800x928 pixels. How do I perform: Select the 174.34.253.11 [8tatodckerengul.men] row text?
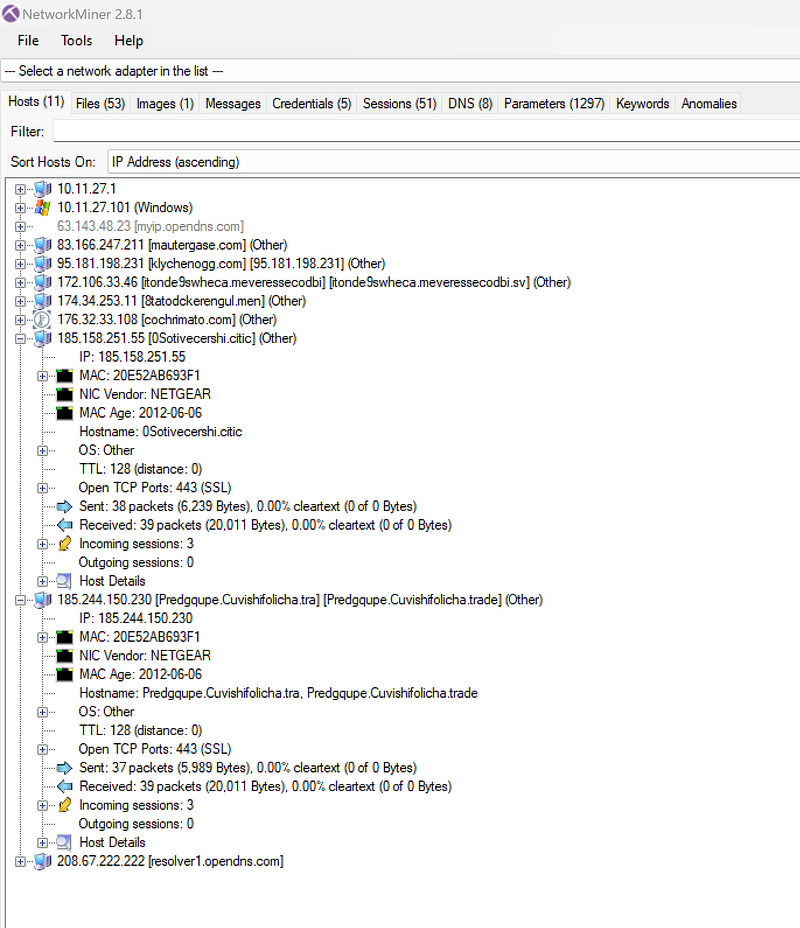point(181,301)
